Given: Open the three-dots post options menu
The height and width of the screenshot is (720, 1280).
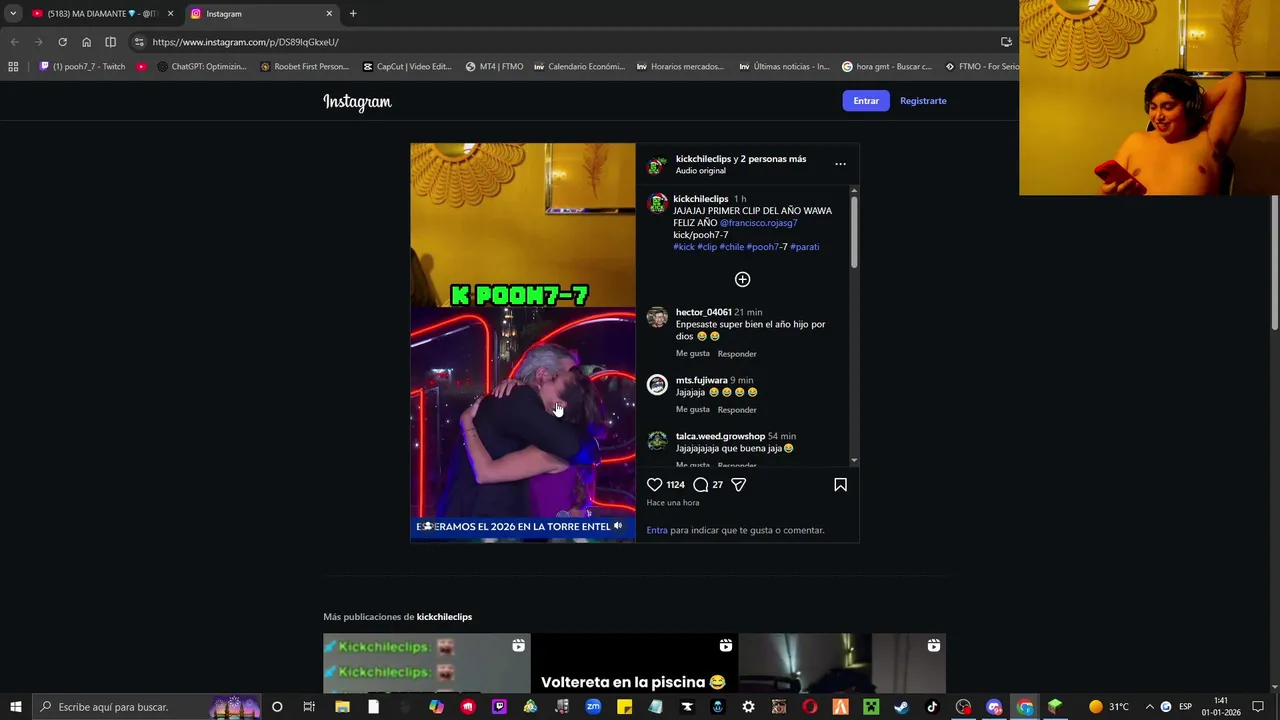Looking at the screenshot, I should tap(840, 164).
